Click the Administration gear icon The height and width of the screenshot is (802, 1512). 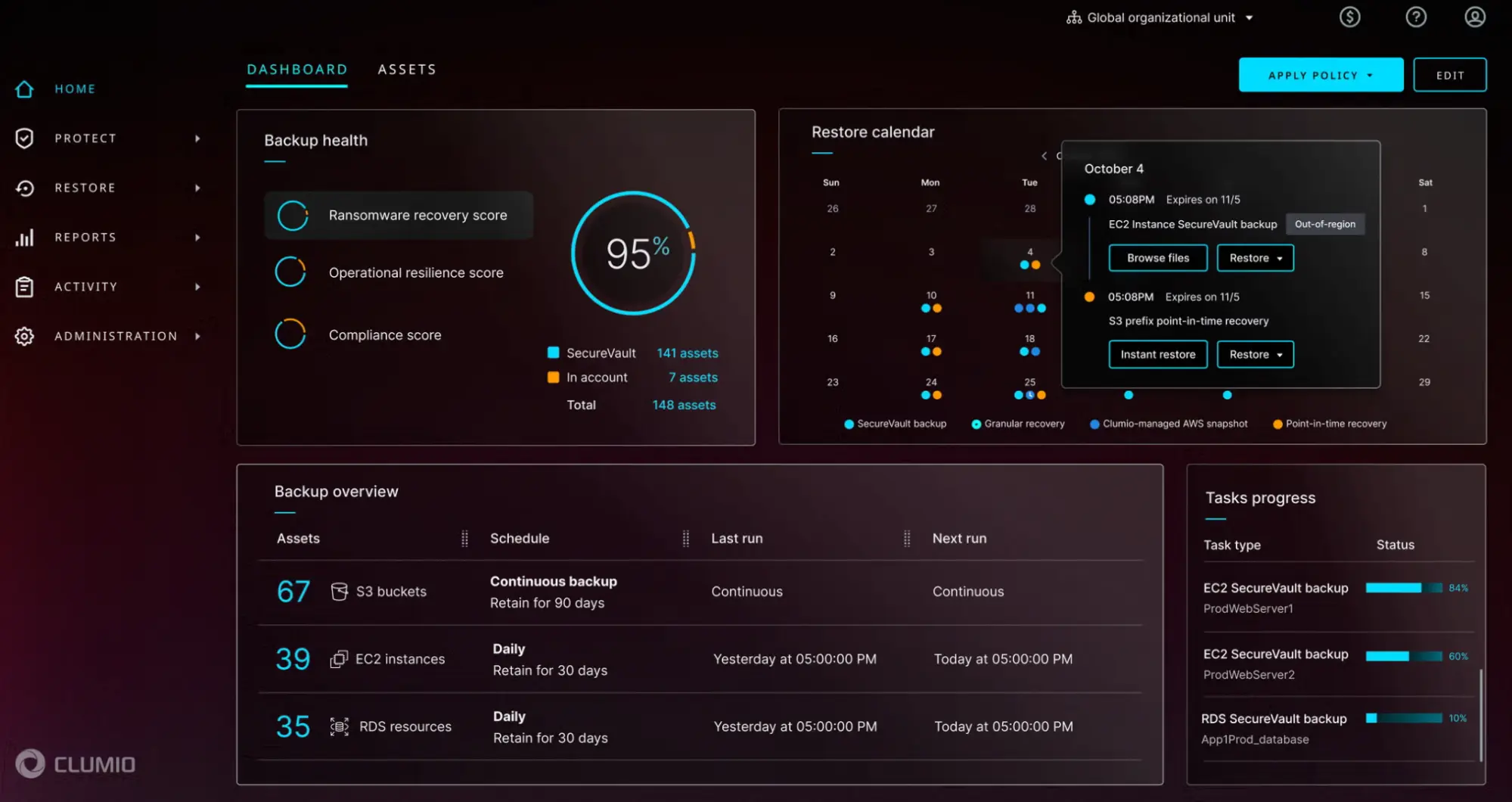click(24, 336)
